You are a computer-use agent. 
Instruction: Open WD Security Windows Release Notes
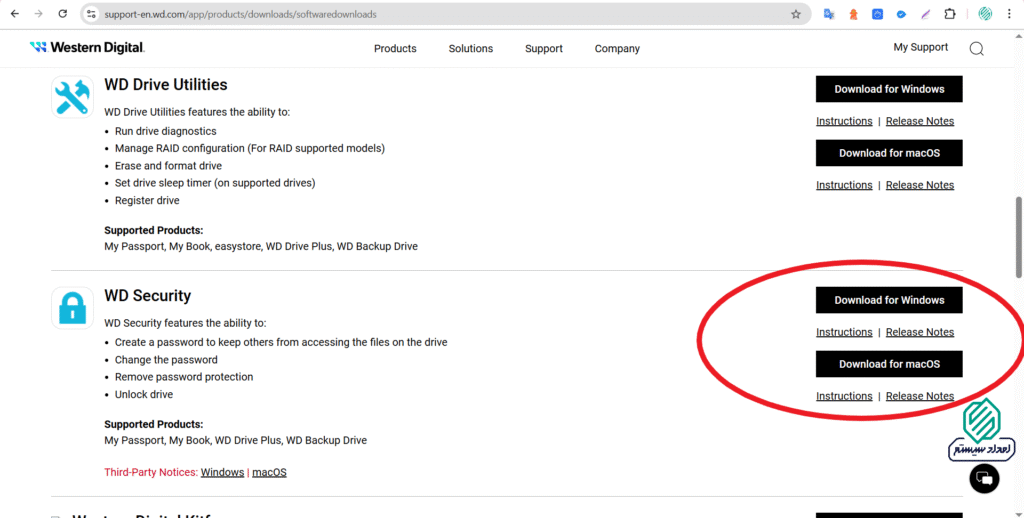point(920,332)
